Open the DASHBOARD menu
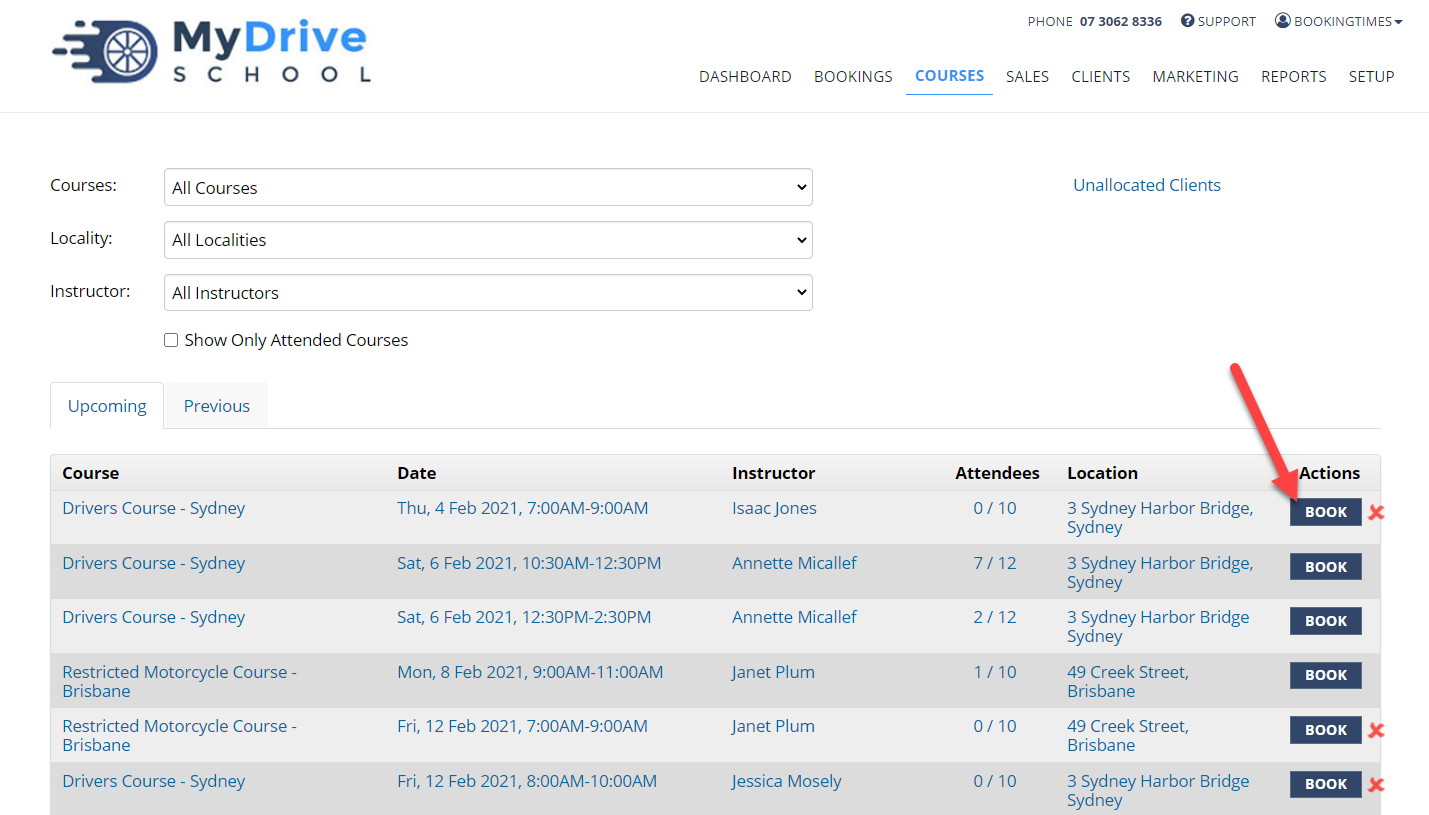Screen dimensions: 1429x815 pyautogui.click(x=745, y=76)
